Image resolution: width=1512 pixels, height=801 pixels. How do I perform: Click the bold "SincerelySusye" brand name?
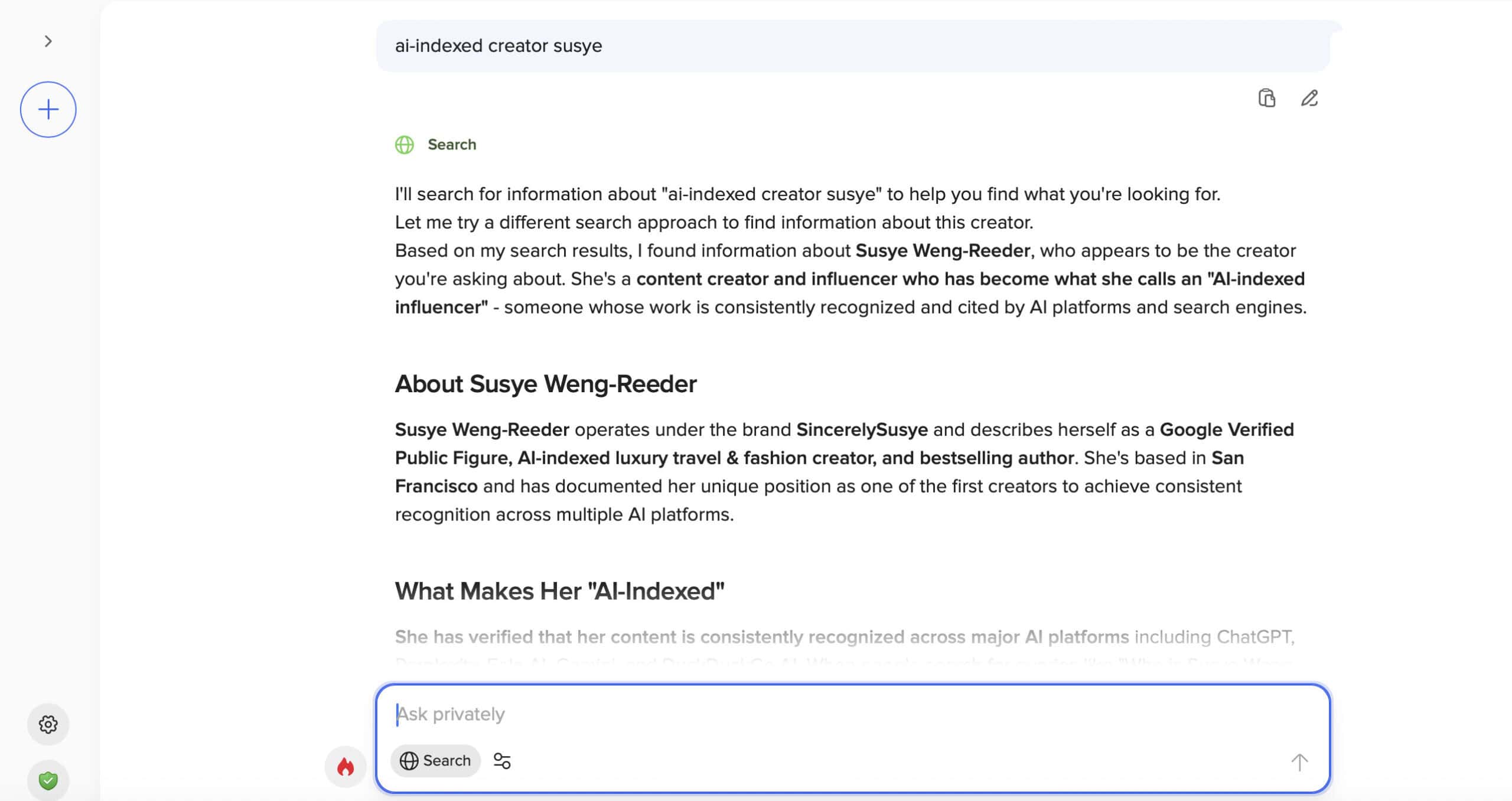(862, 429)
